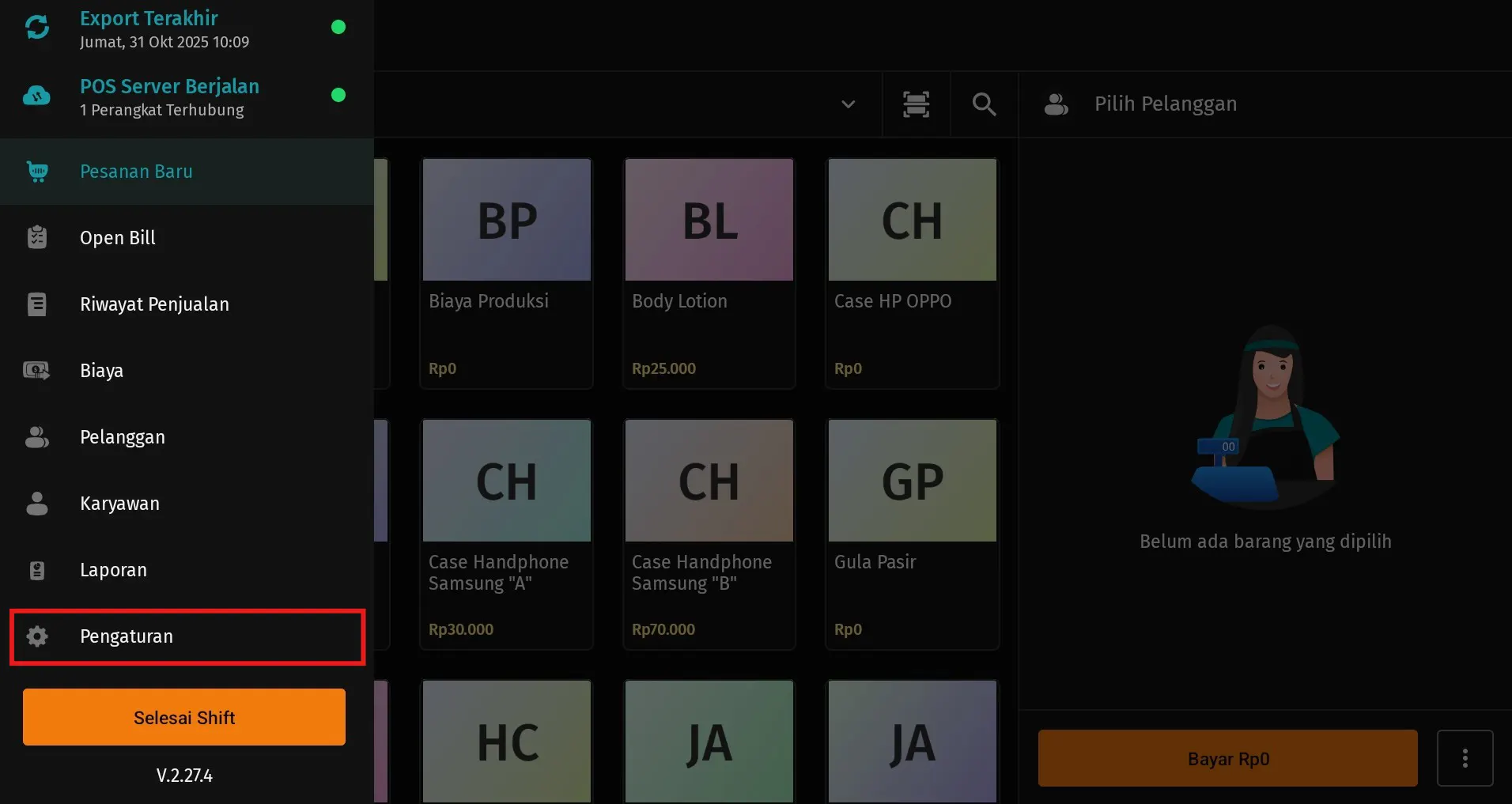The width and height of the screenshot is (1512, 804).
Task: Click the Pilih Pelanggan person icon
Action: [x=1056, y=104]
